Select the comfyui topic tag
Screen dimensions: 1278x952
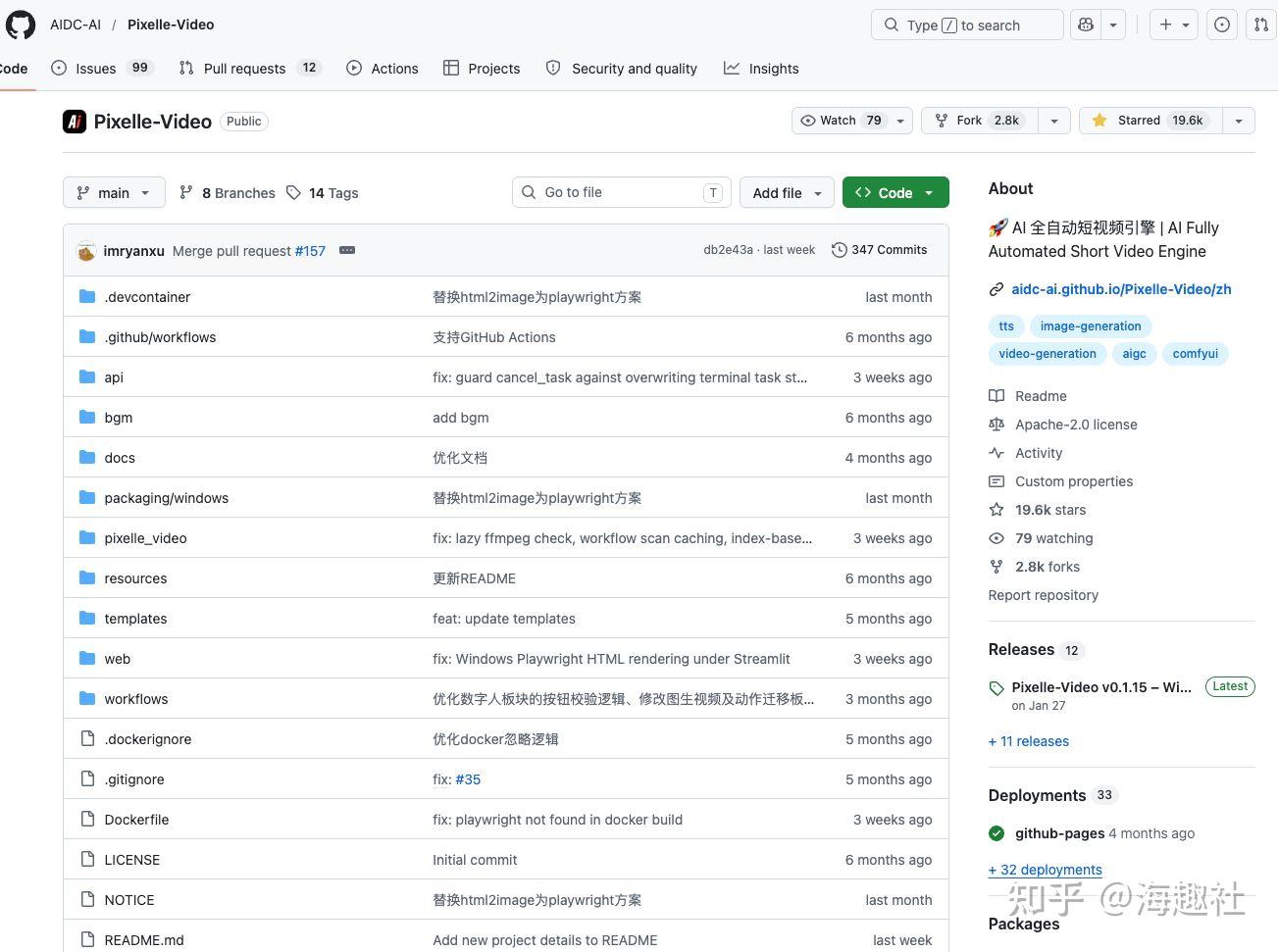coord(1195,354)
